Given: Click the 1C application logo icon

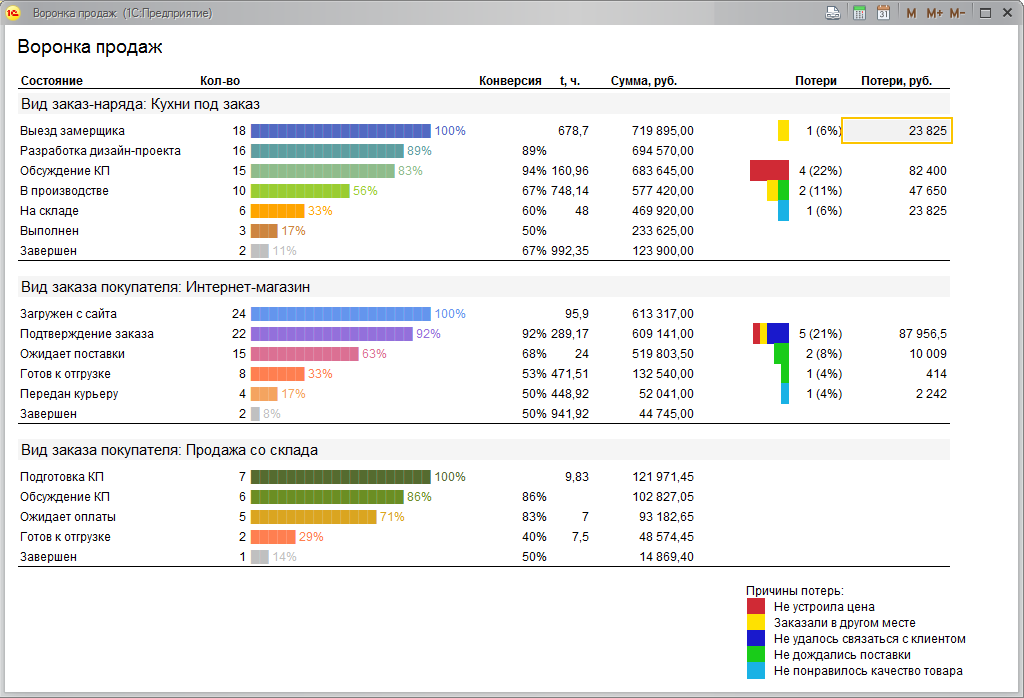Looking at the screenshot, I should pyautogui.click(x=14, y=13).
